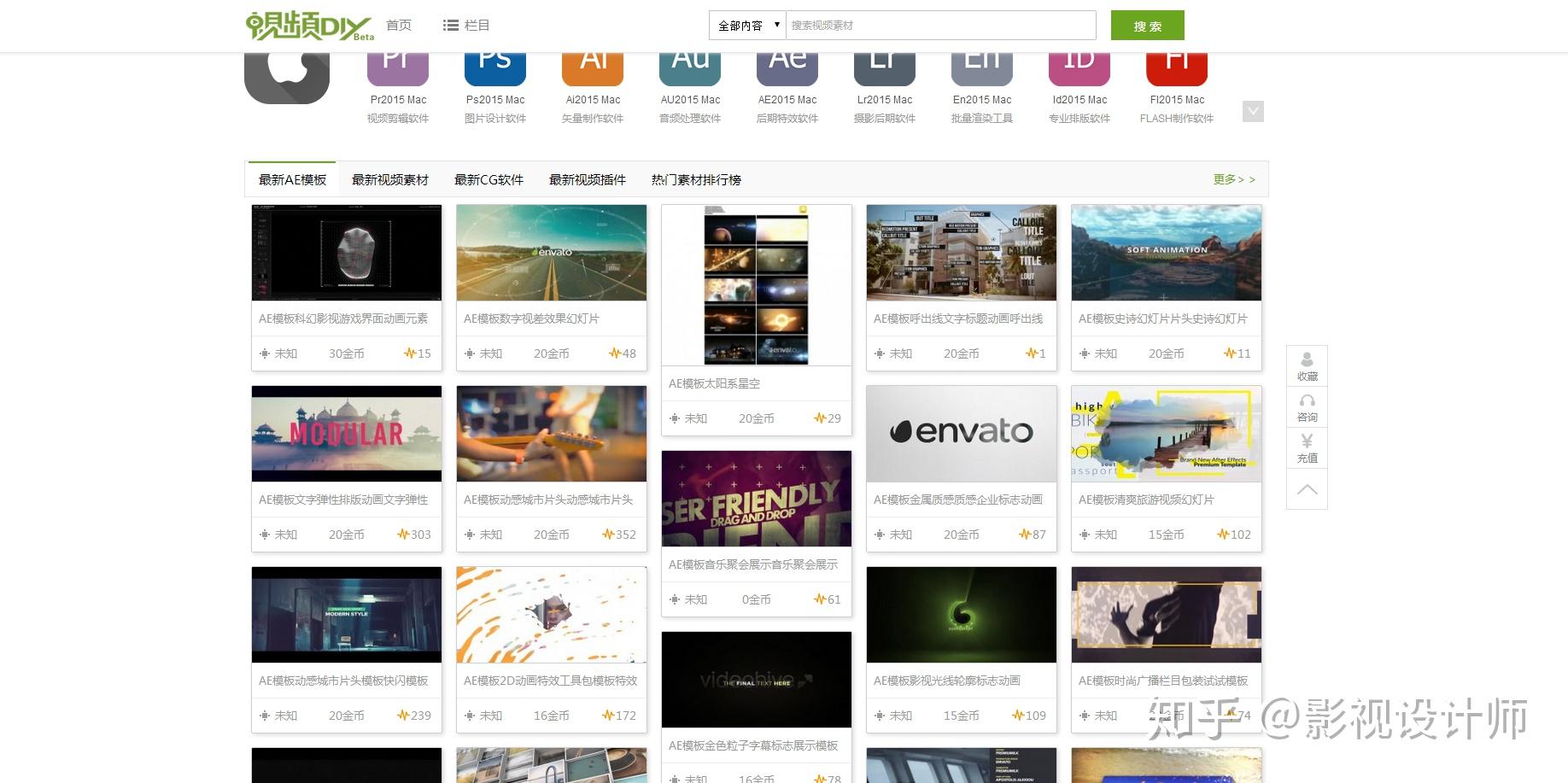Image resolution: width=1568 pixels, height=783 pixels.
Task: Open the Lr2015 Mac software icon
Action: coord(885,68)
